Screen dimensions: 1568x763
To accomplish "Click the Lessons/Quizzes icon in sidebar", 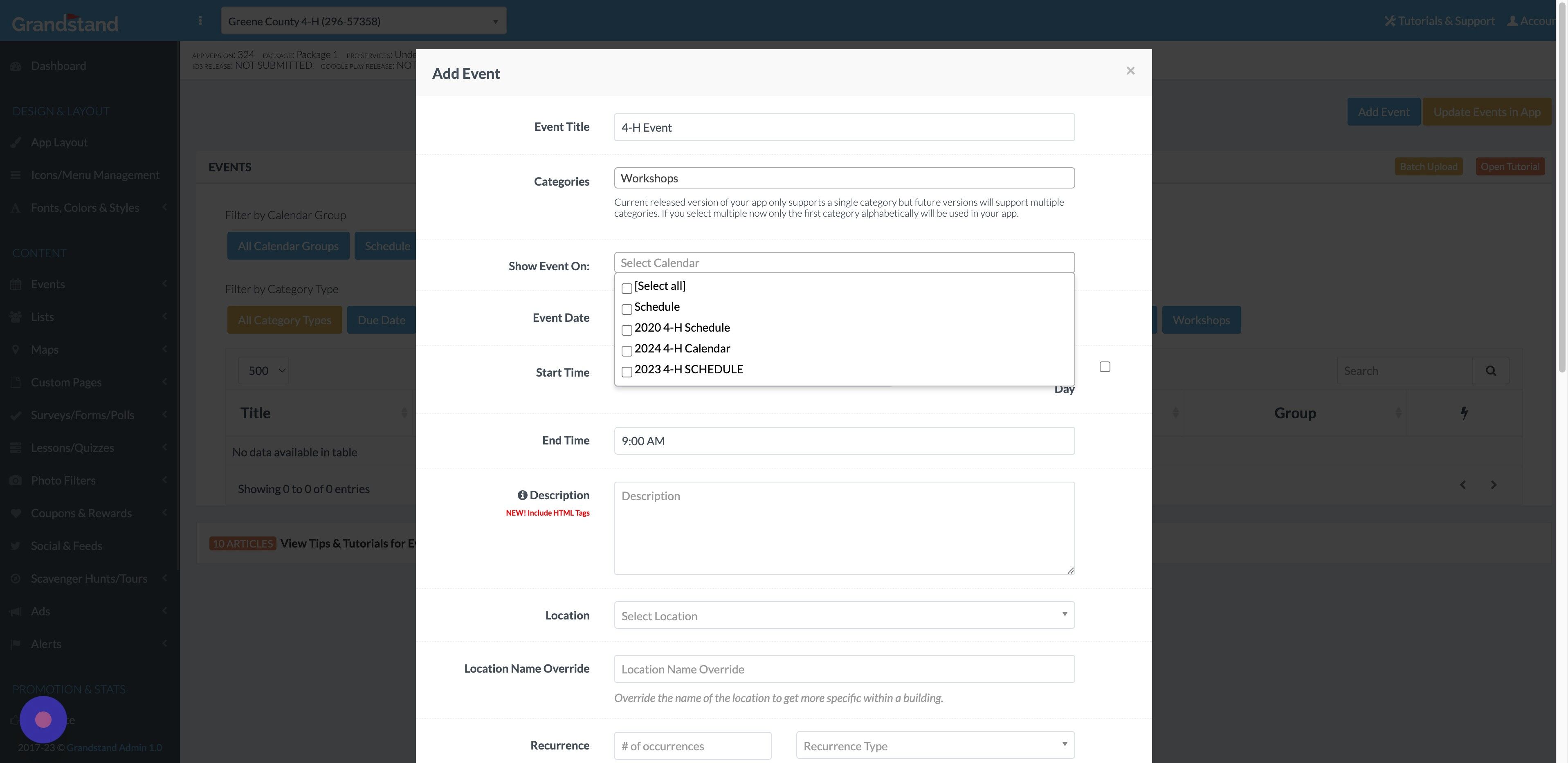I will point(16,448).
